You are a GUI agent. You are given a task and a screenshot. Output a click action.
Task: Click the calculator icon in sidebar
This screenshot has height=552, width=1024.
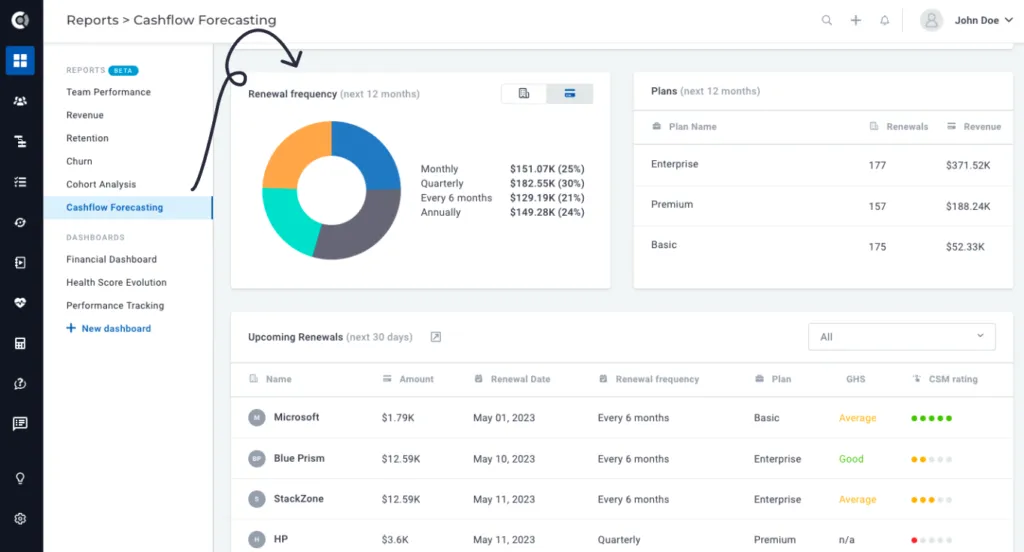(20, 344)
